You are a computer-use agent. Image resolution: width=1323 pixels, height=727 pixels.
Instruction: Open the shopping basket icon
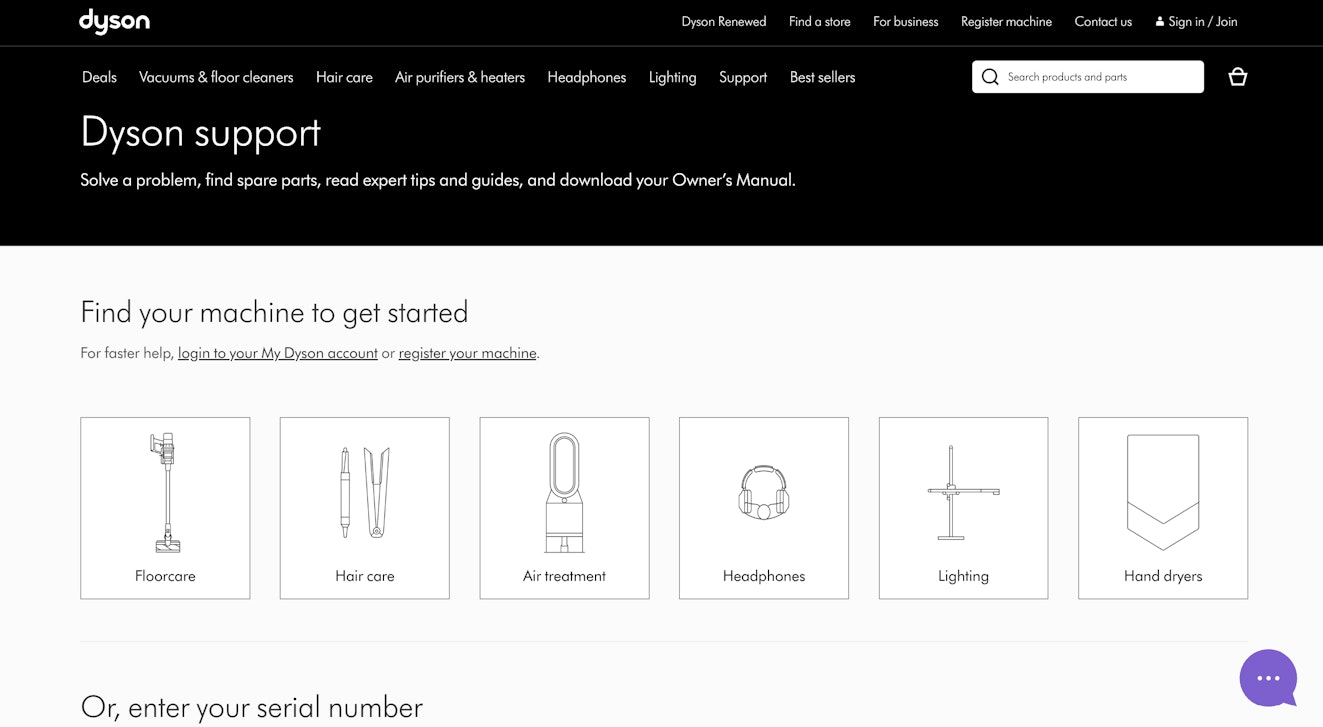click(1237, 77)
